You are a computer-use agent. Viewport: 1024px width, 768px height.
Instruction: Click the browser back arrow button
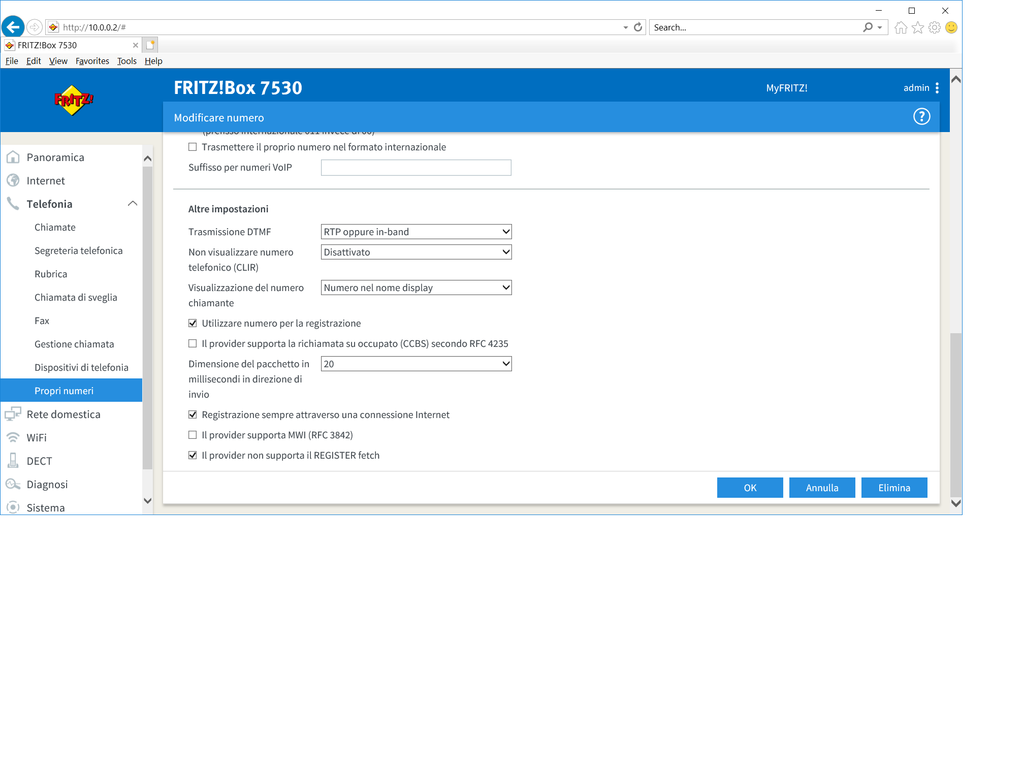click(x=13, y=27)
